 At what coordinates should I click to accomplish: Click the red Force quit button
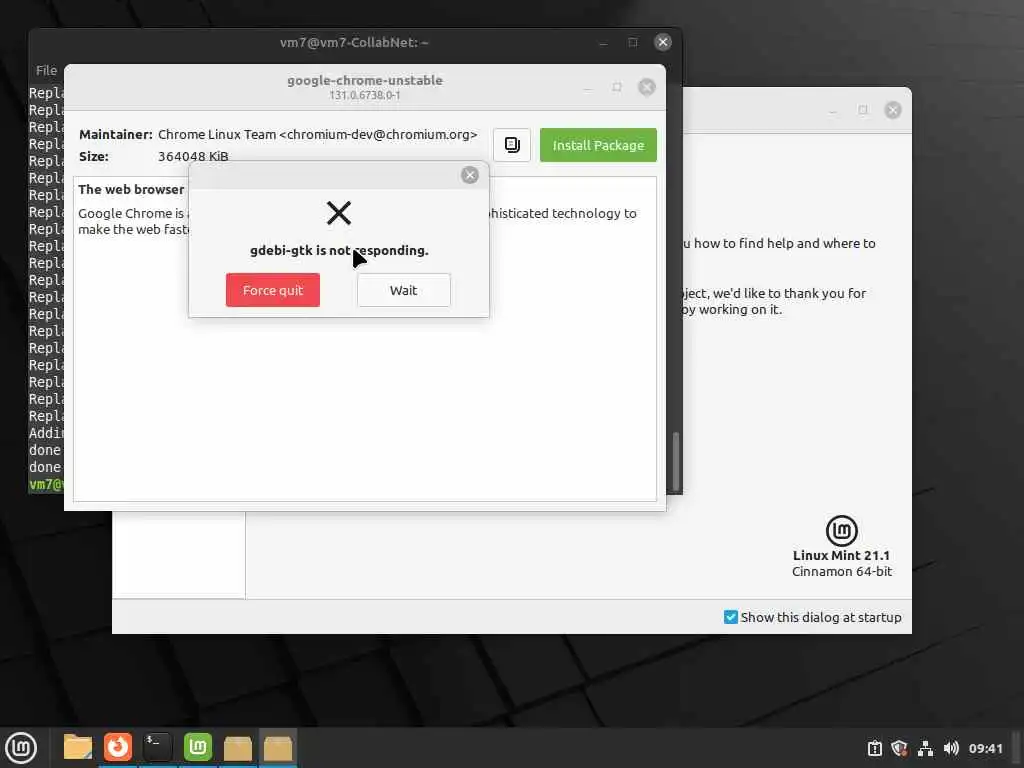[x=272, y=290]
